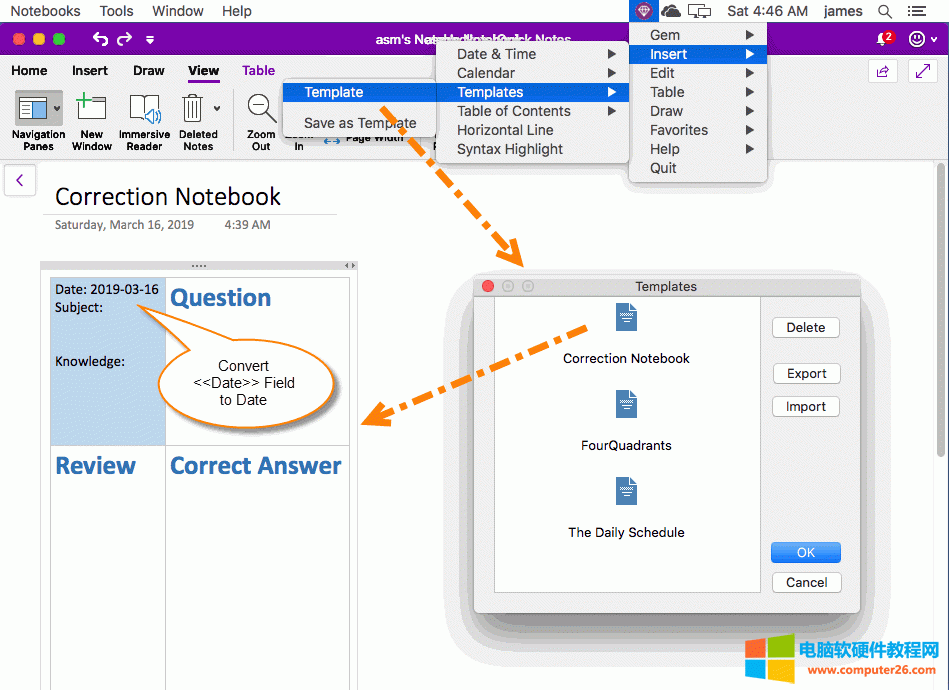Click the Zoom Out magnifier

261,108
